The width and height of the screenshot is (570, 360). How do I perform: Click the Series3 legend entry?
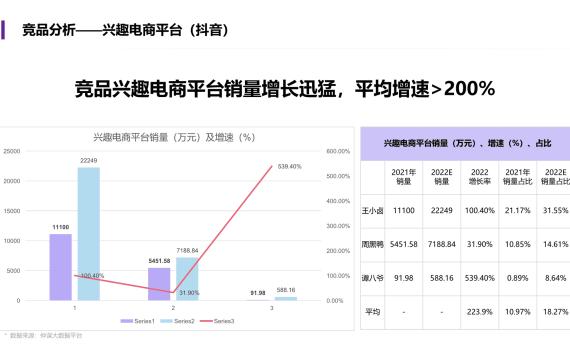[x=217, y=321]
